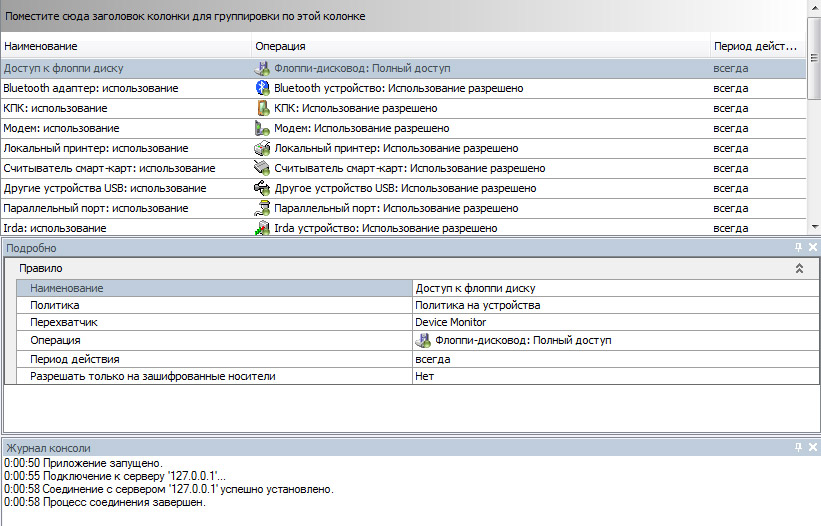Screen dimensions: 821x526
Task: Click the USB device icon
Action: (x=263, y=188)
